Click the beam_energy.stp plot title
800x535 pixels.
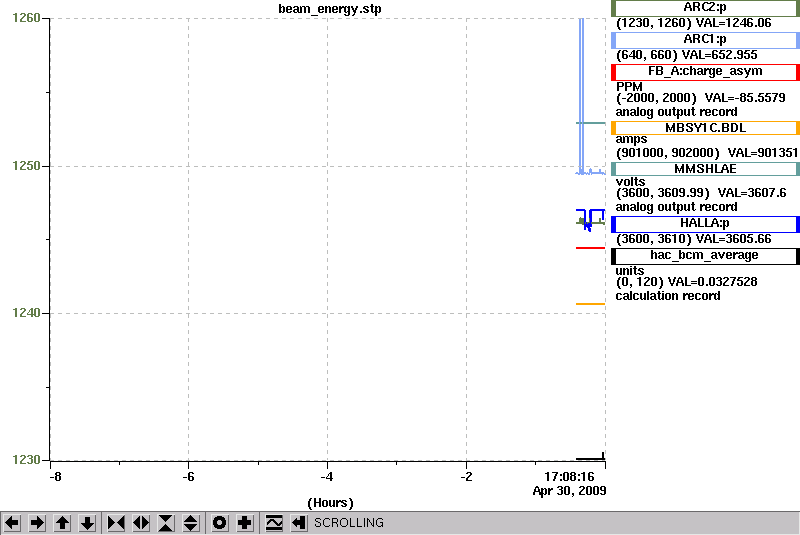330,9
